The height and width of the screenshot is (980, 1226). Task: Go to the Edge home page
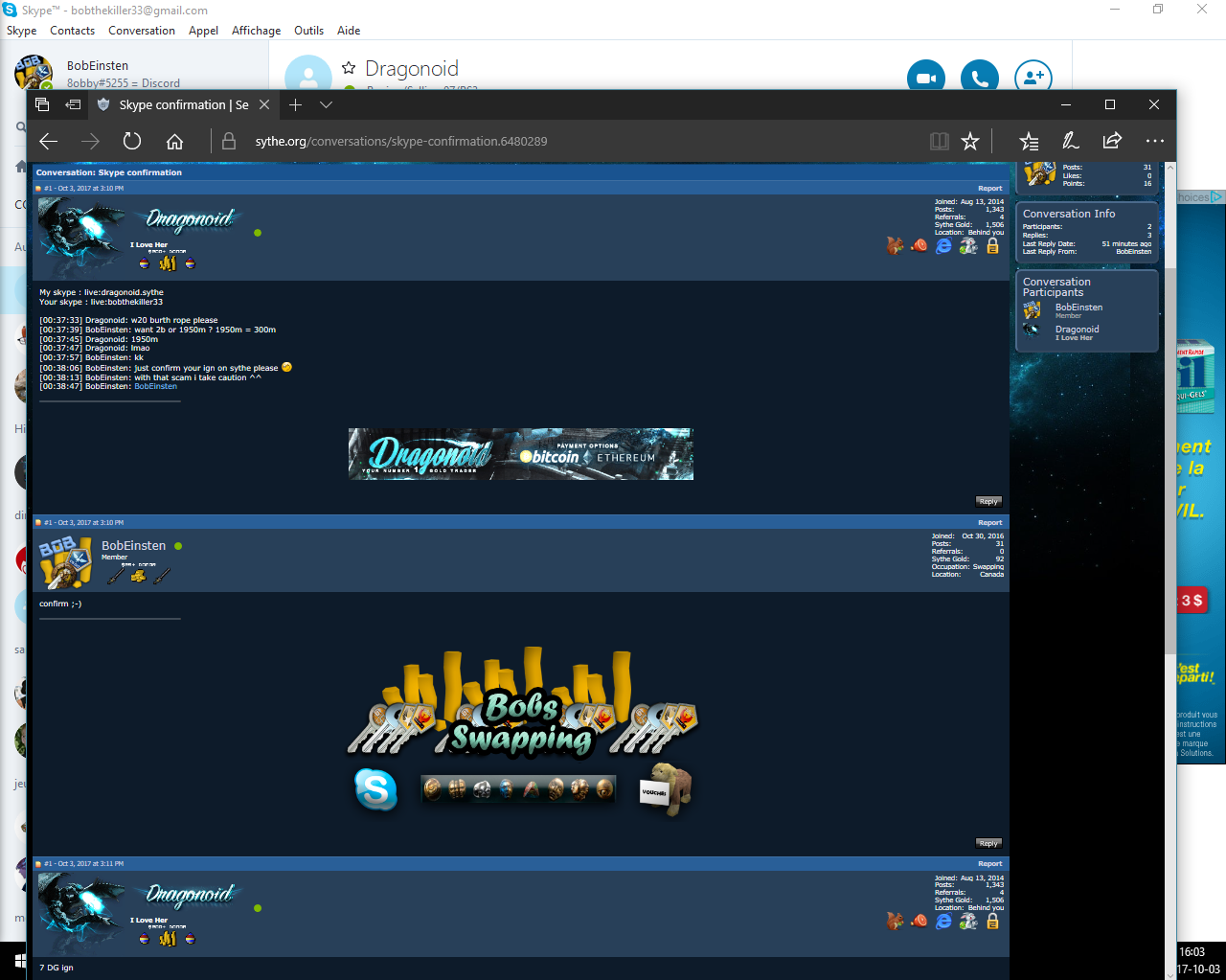[x=174, y=142]
